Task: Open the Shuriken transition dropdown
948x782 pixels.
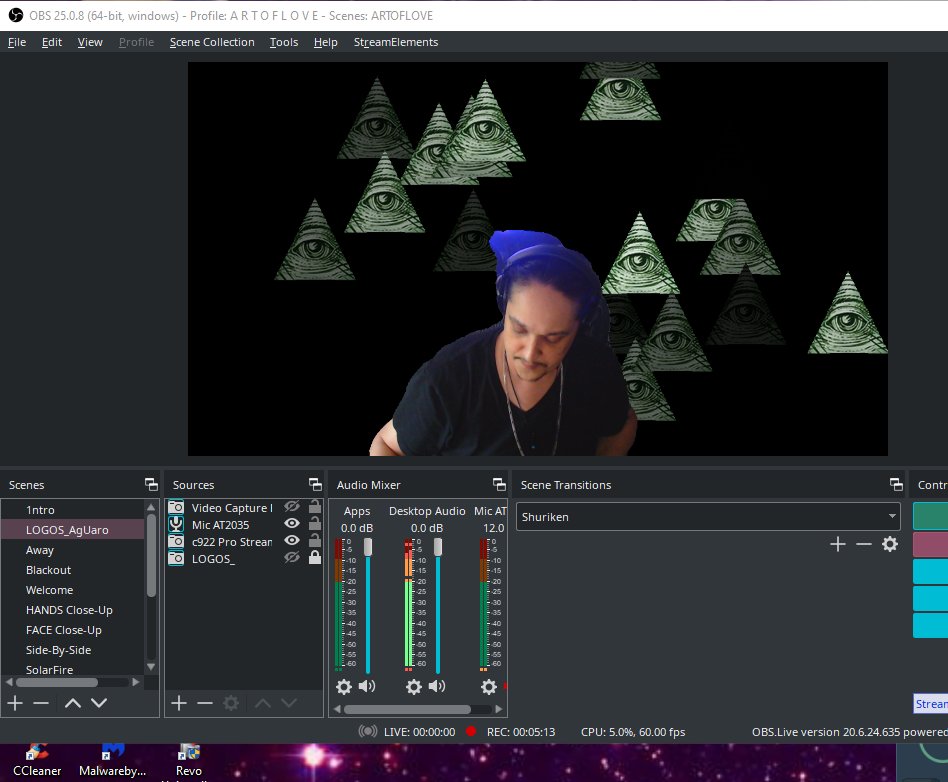Action: tap(708, 517)
